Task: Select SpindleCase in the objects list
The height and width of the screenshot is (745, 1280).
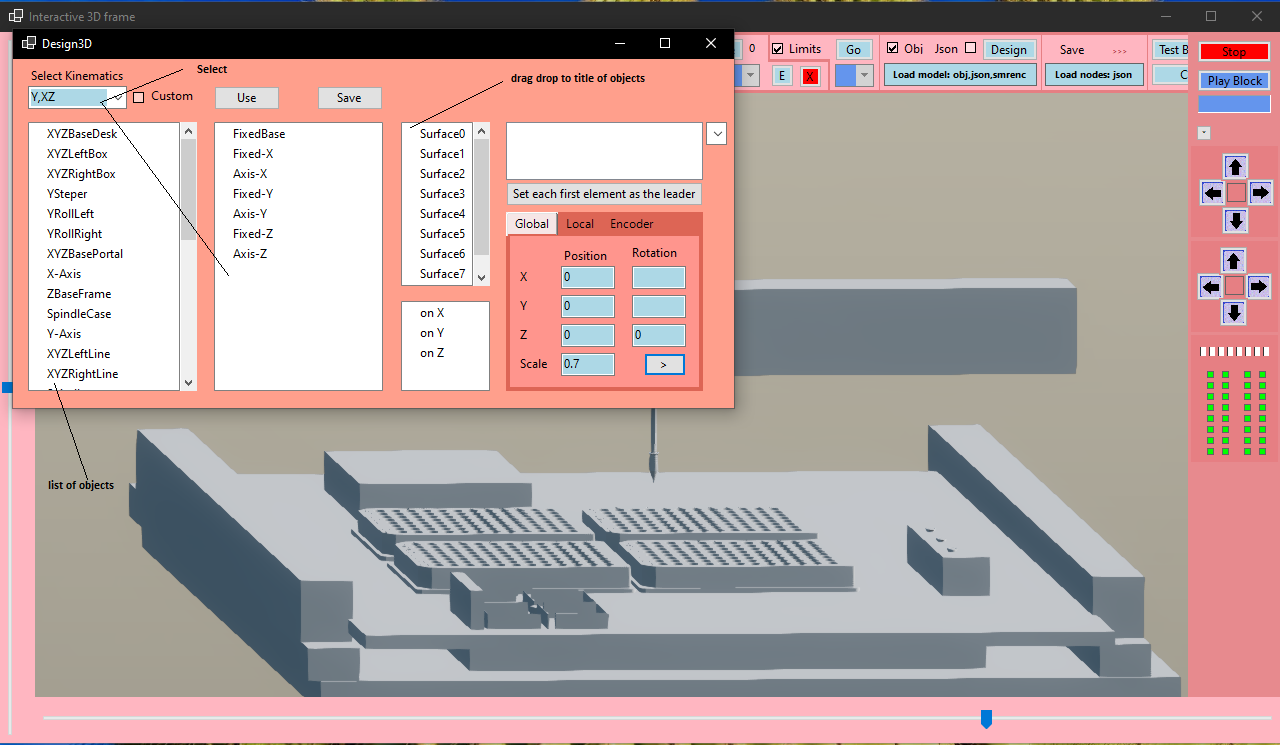Action: coord(79,314)
